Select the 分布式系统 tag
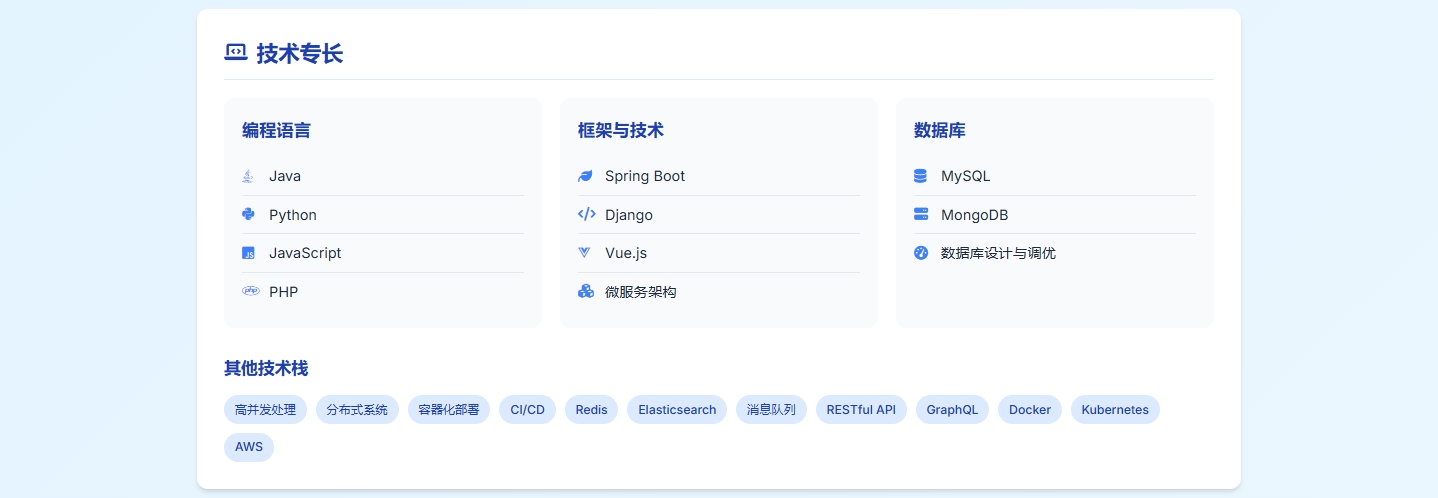The height and width of the screenshot is (498, 1438). coord(357,410)
